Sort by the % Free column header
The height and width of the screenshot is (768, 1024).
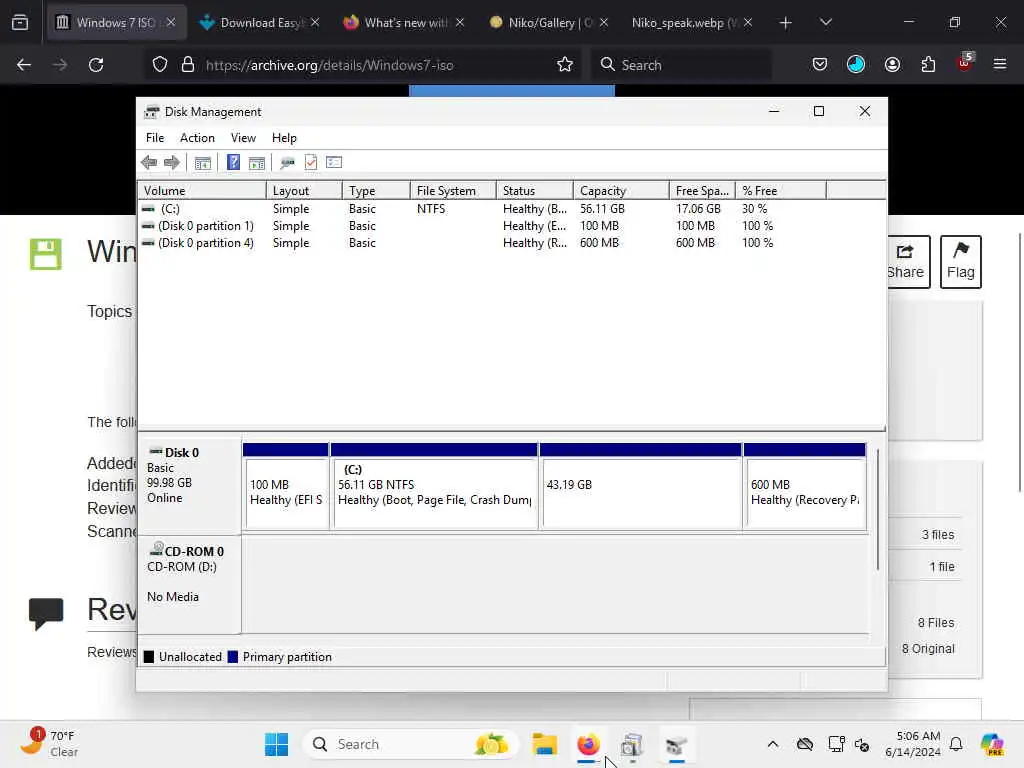pos(780,191)
